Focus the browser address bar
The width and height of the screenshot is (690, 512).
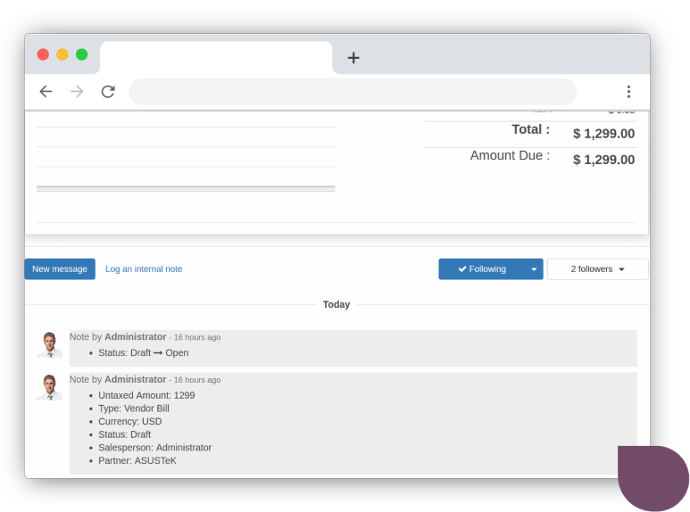[352, 92]
